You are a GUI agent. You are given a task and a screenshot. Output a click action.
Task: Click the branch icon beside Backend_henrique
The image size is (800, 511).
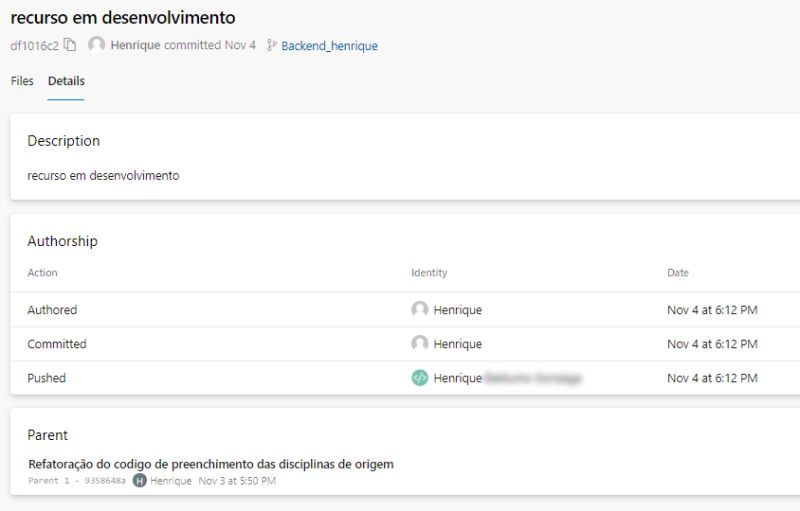271,45
